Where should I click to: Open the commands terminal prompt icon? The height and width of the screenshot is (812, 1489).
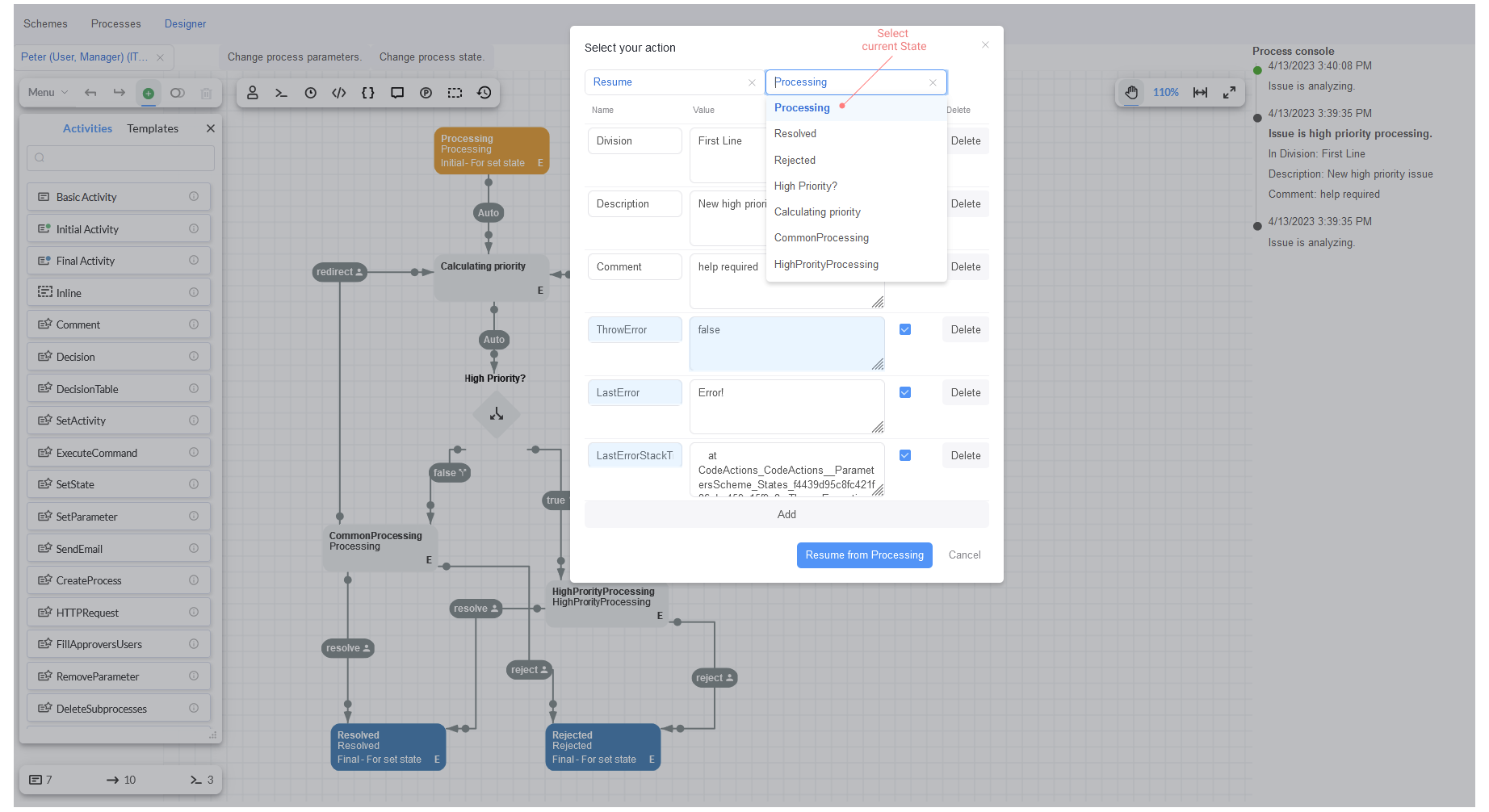[x=281, y=93]
